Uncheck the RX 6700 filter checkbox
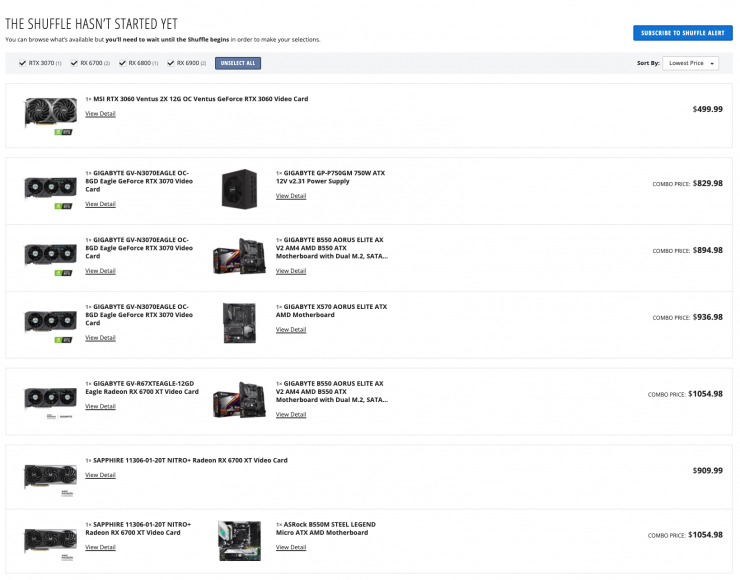Image resolution: width=740 pixels, height=580 pixels. point(74,63)
